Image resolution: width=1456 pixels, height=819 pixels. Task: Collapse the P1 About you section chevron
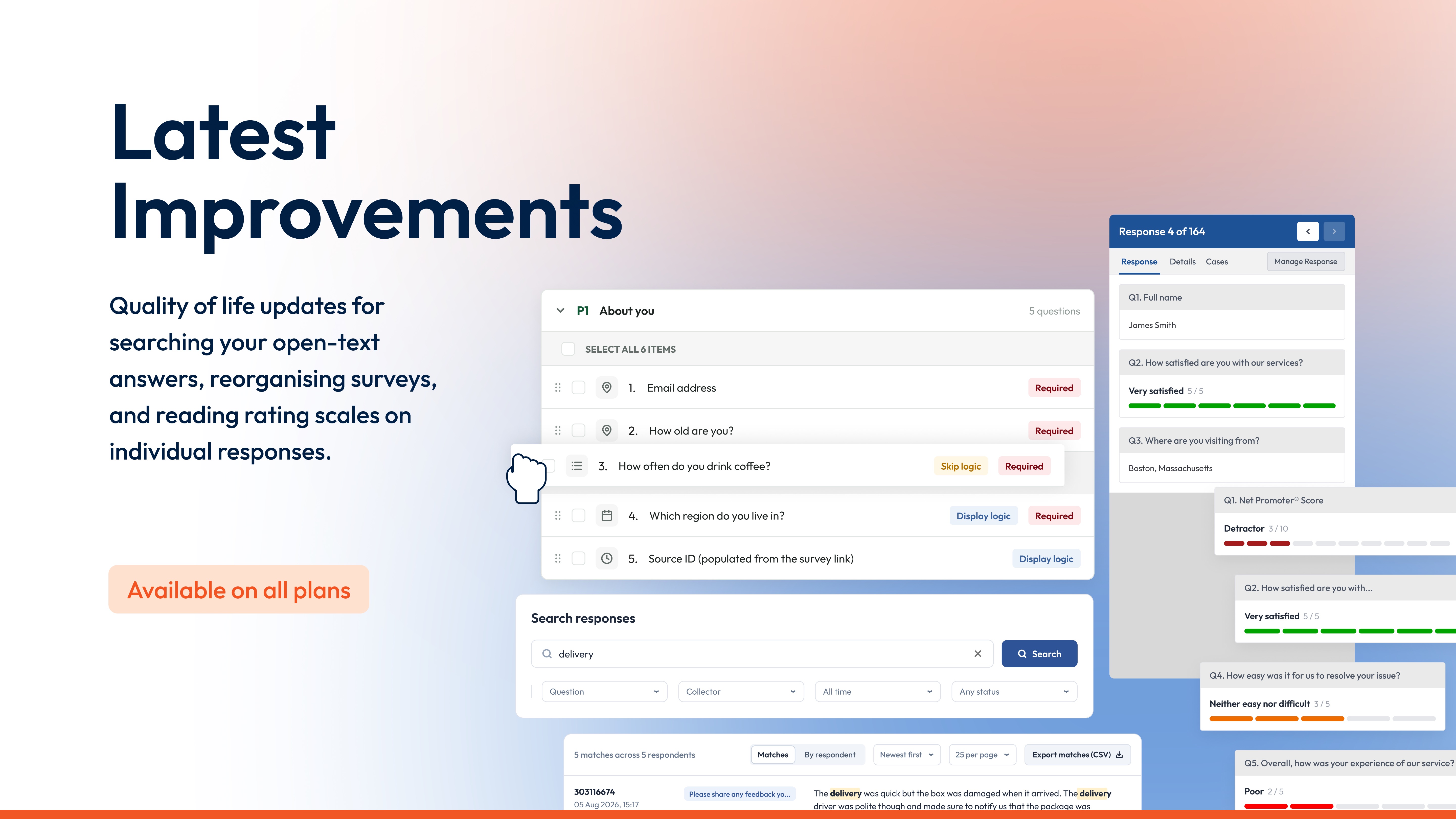[560, 310]
